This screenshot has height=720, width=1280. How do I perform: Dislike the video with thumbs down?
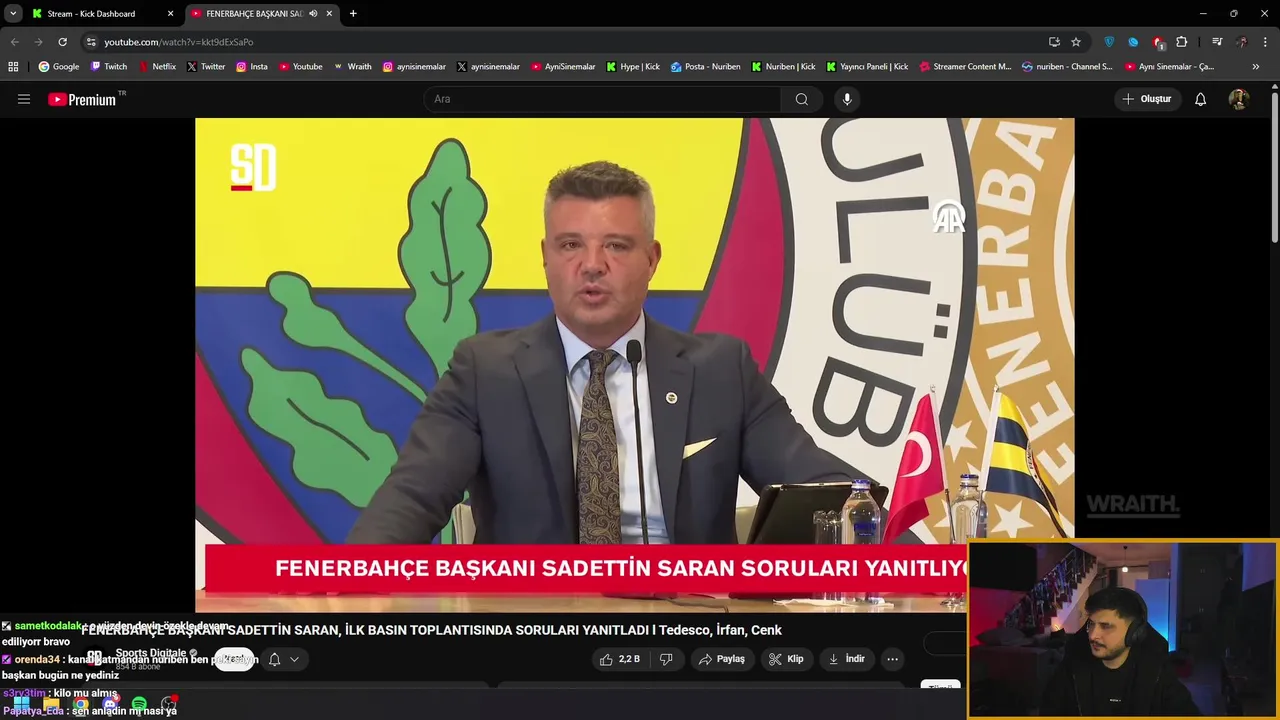tap(666, 659)
